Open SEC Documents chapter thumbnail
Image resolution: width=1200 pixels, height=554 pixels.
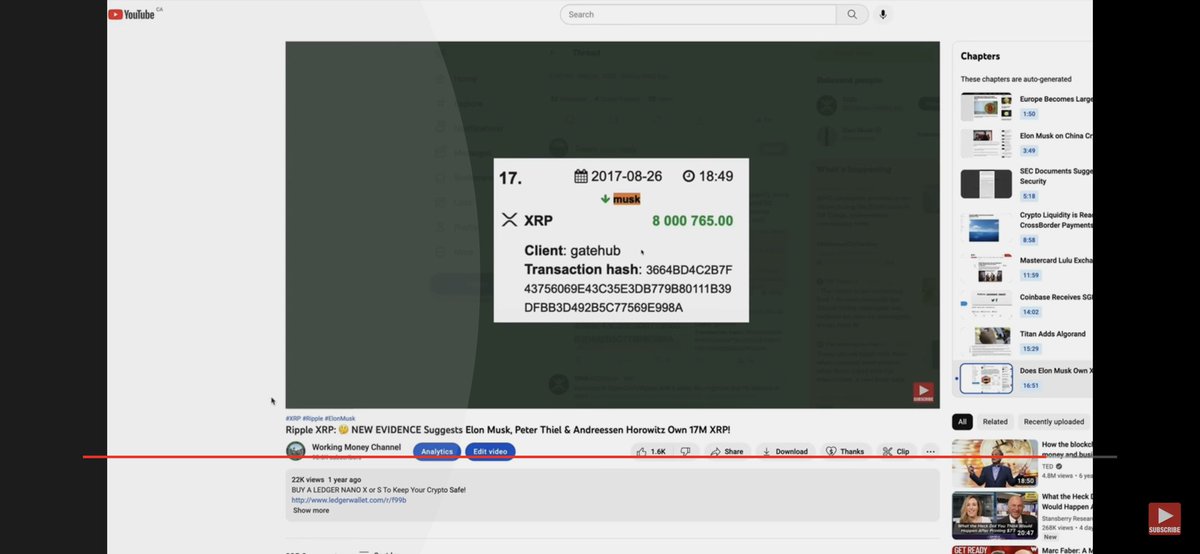pyautogui.click(x=986, y=184)
